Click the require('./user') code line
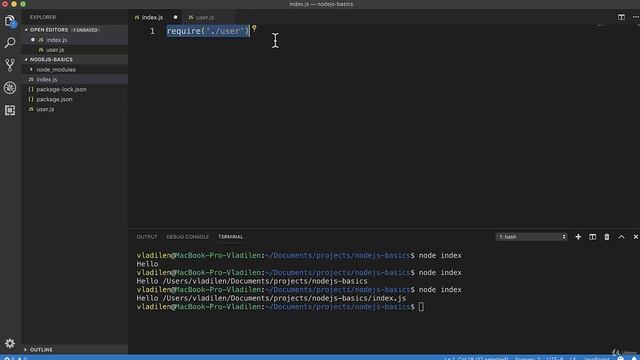640x360 pixels. (208, 31)
